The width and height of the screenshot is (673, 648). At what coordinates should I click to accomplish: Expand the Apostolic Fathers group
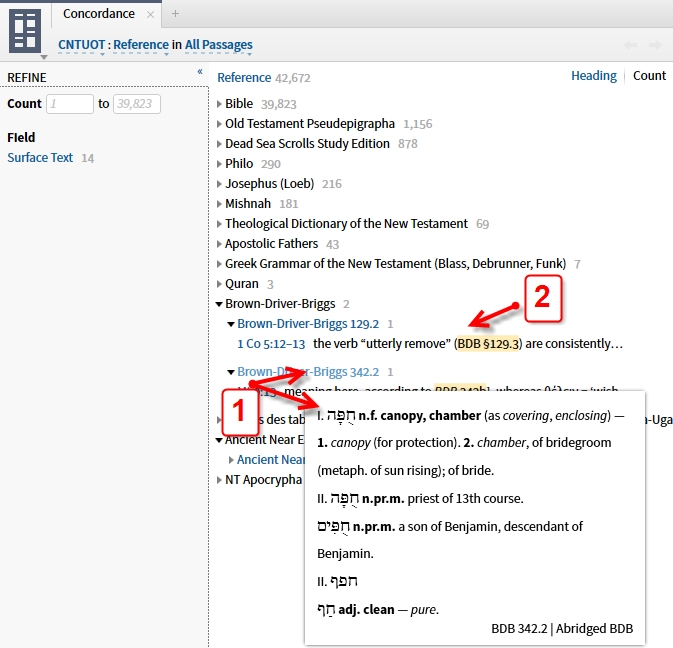(219, 244)
